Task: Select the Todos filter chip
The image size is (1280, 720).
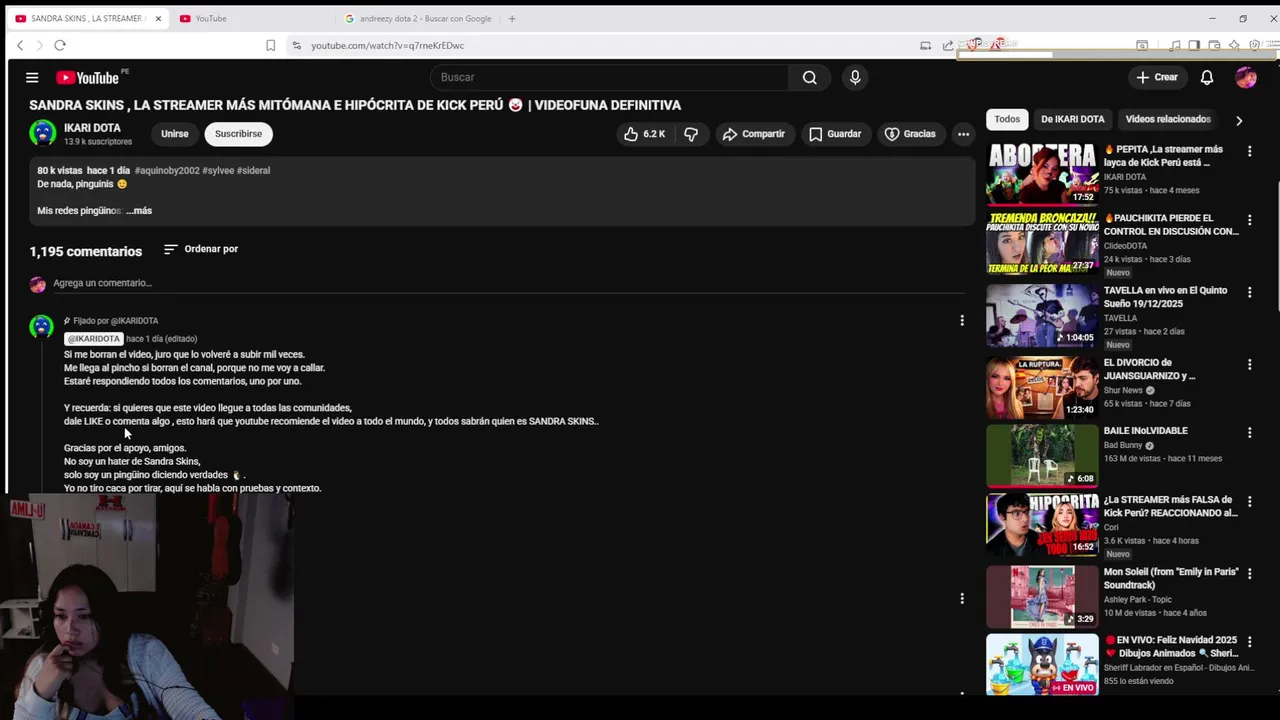Action: 1007,119
